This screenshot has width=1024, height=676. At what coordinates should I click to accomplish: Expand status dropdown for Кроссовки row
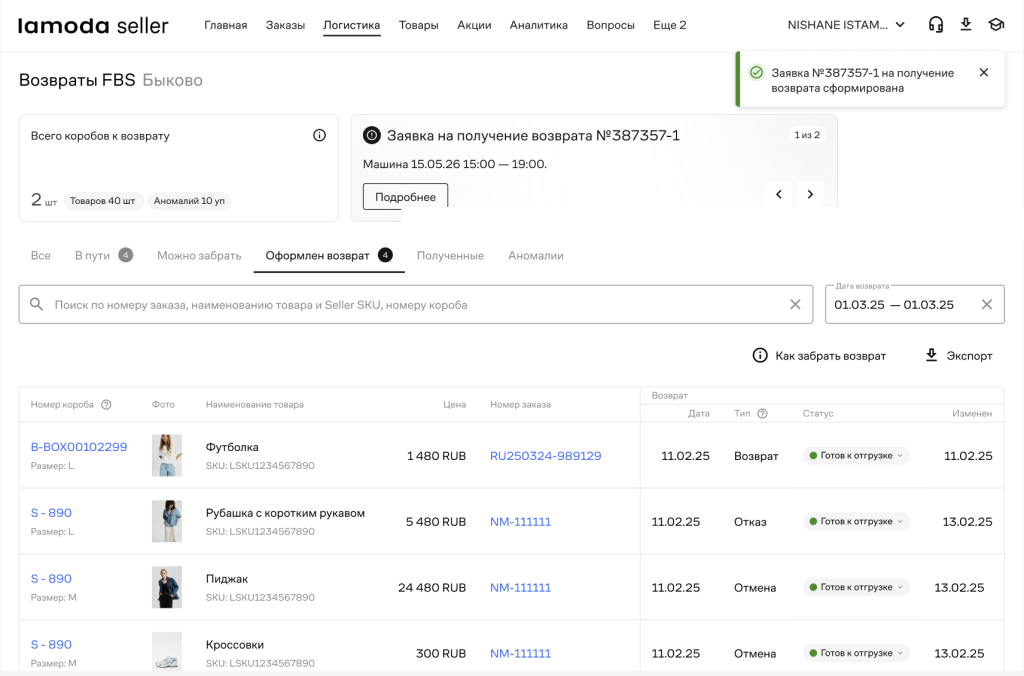click(856, 653)
